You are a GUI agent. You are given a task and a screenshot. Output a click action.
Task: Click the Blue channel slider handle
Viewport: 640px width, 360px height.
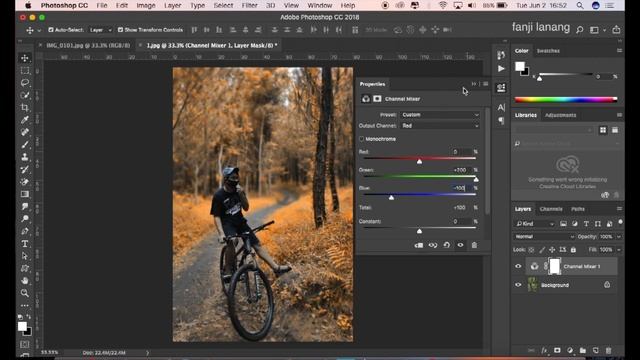(x=391, y=198)
